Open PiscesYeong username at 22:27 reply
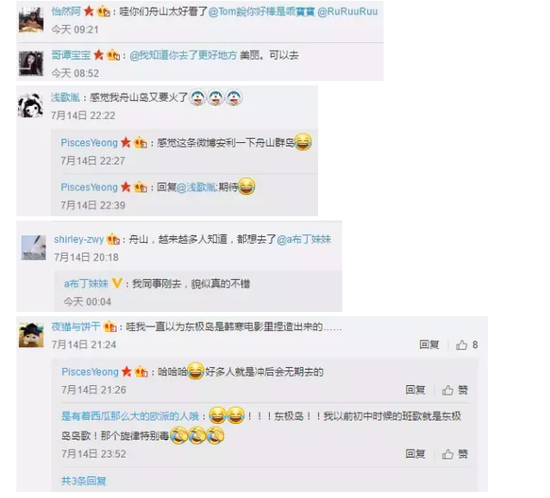This screenshot has height=498, width=550. (89, 143)
